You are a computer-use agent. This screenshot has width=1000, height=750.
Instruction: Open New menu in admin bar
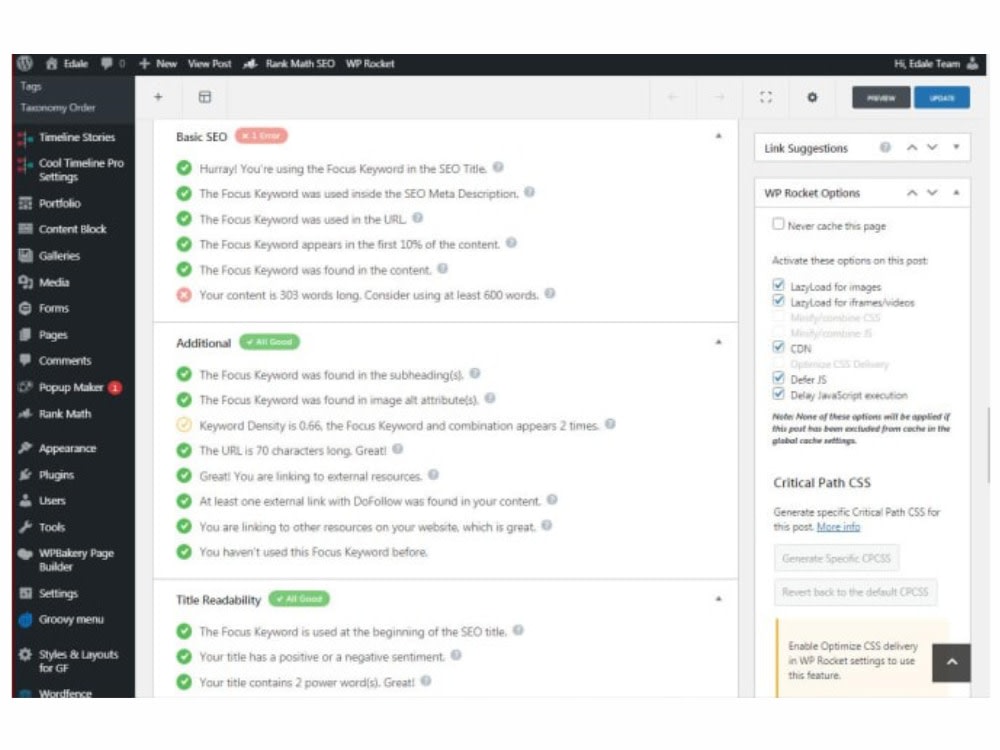[158, 63]
